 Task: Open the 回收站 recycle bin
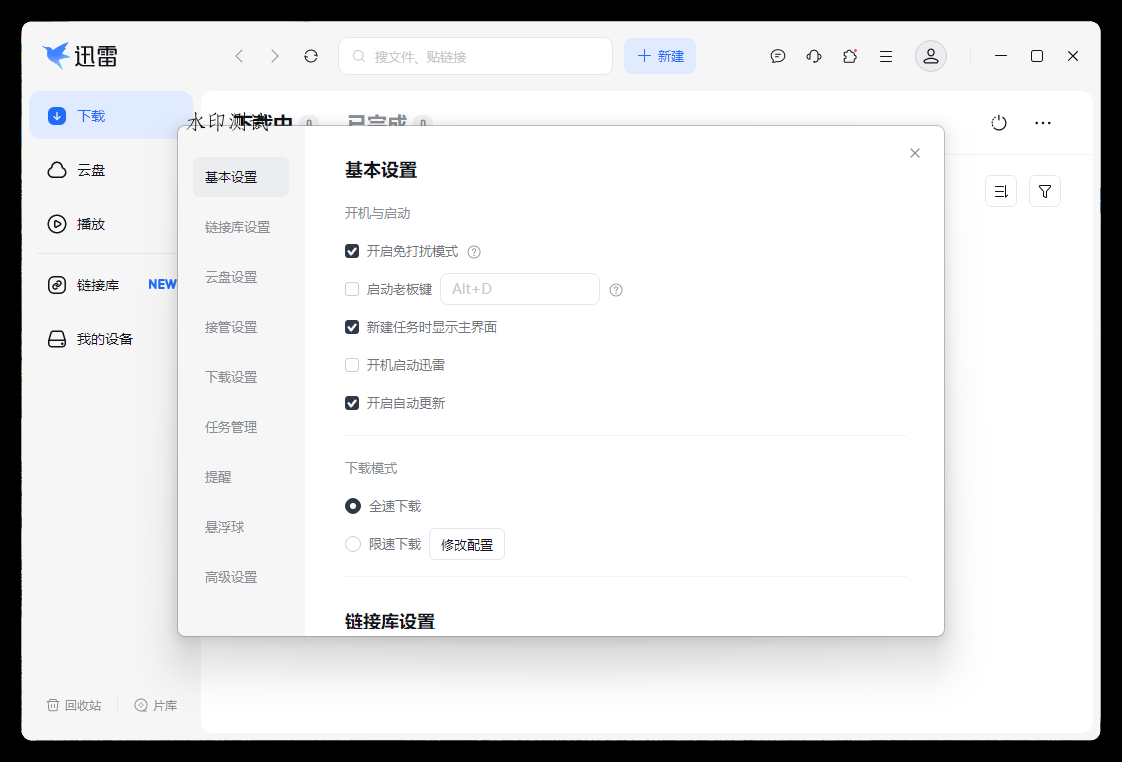coord(74,705)
